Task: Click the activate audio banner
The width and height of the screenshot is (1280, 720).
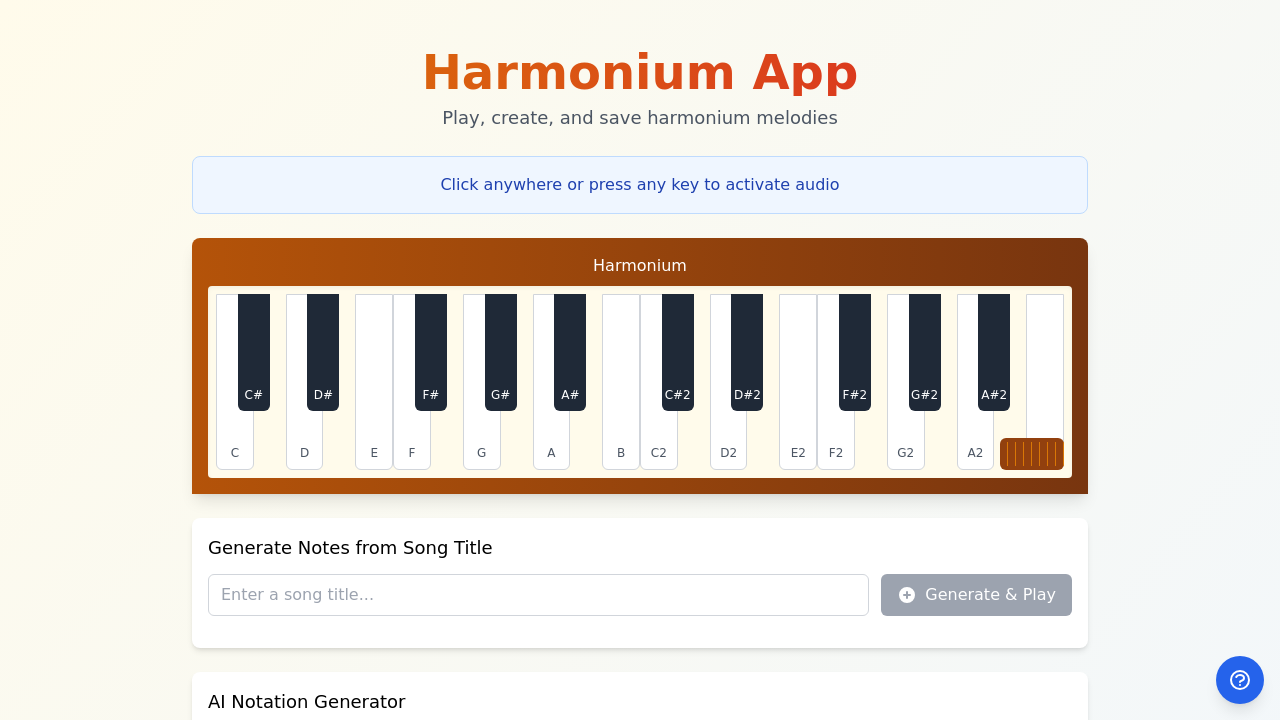Action: pos(640,185)
